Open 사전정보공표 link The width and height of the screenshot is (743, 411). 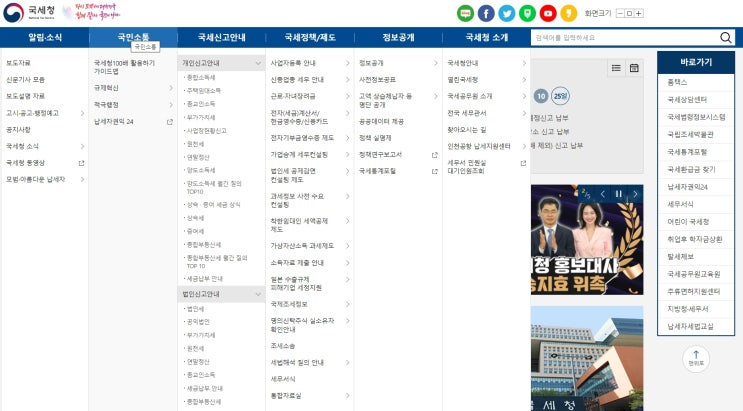[x=377, y=80]
